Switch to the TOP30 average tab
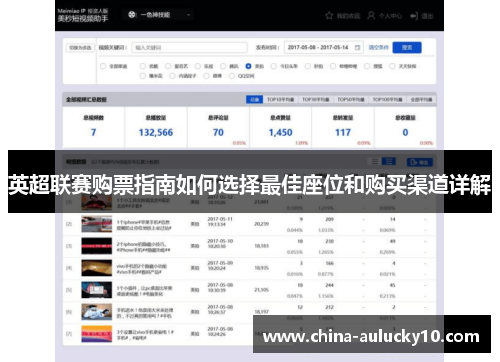This screenshot has width=500, height=362. tap(315, 99)
